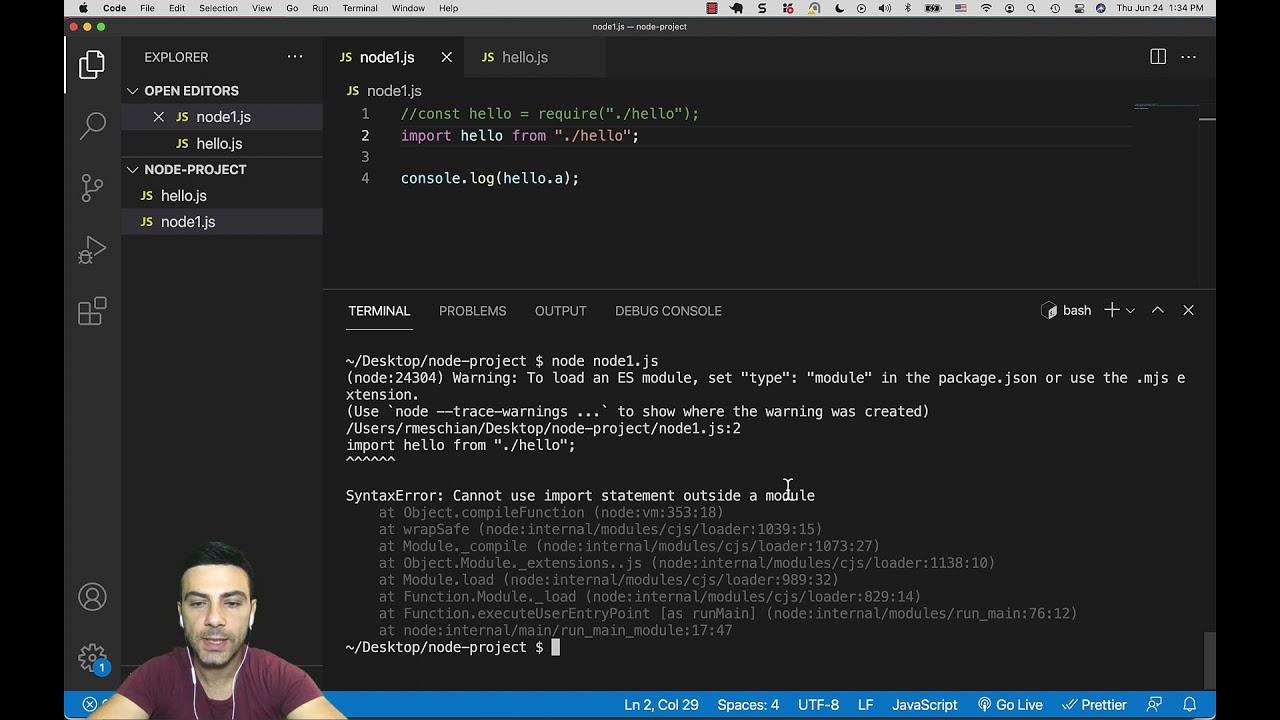Close node1.js in Open Editors list
This screenshot has width=1280, height=720.
pos(158,117)
